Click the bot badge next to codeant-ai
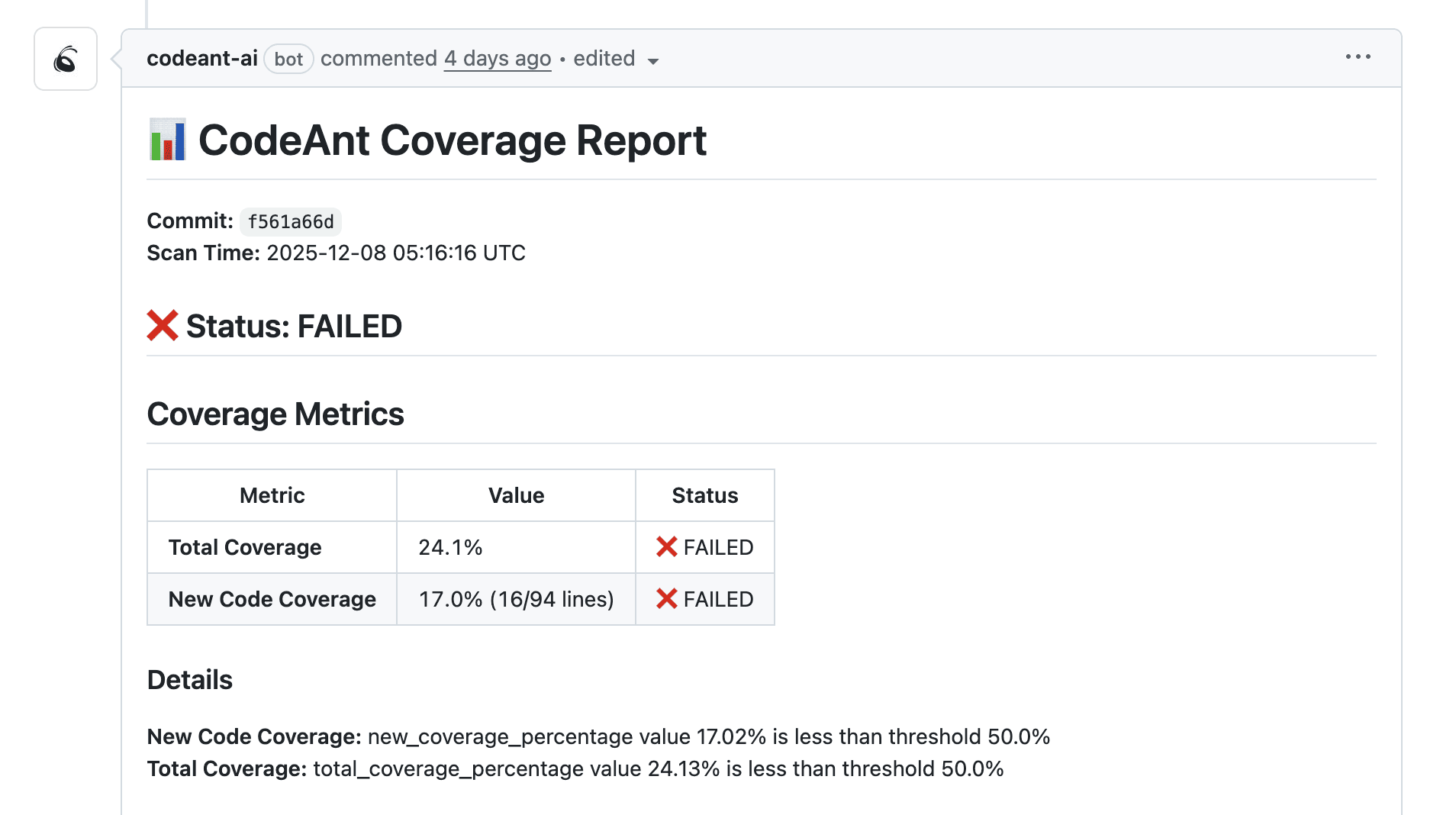This screenshot has width=1456, height=815. coord(288,59)
